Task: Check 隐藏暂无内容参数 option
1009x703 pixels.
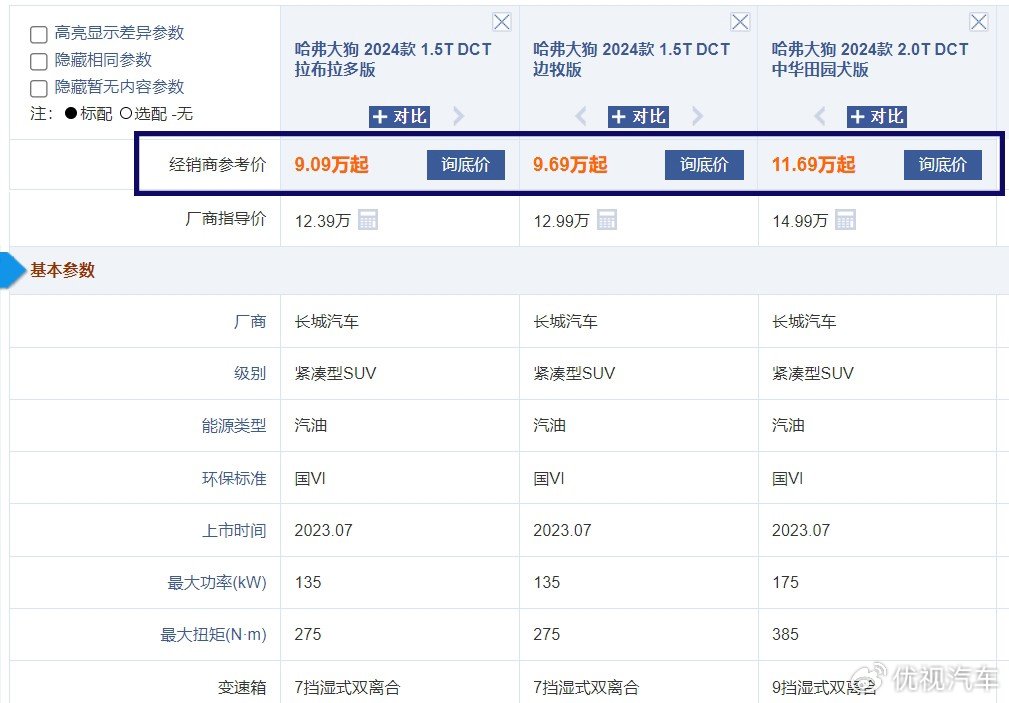Action: pos(39,88)
